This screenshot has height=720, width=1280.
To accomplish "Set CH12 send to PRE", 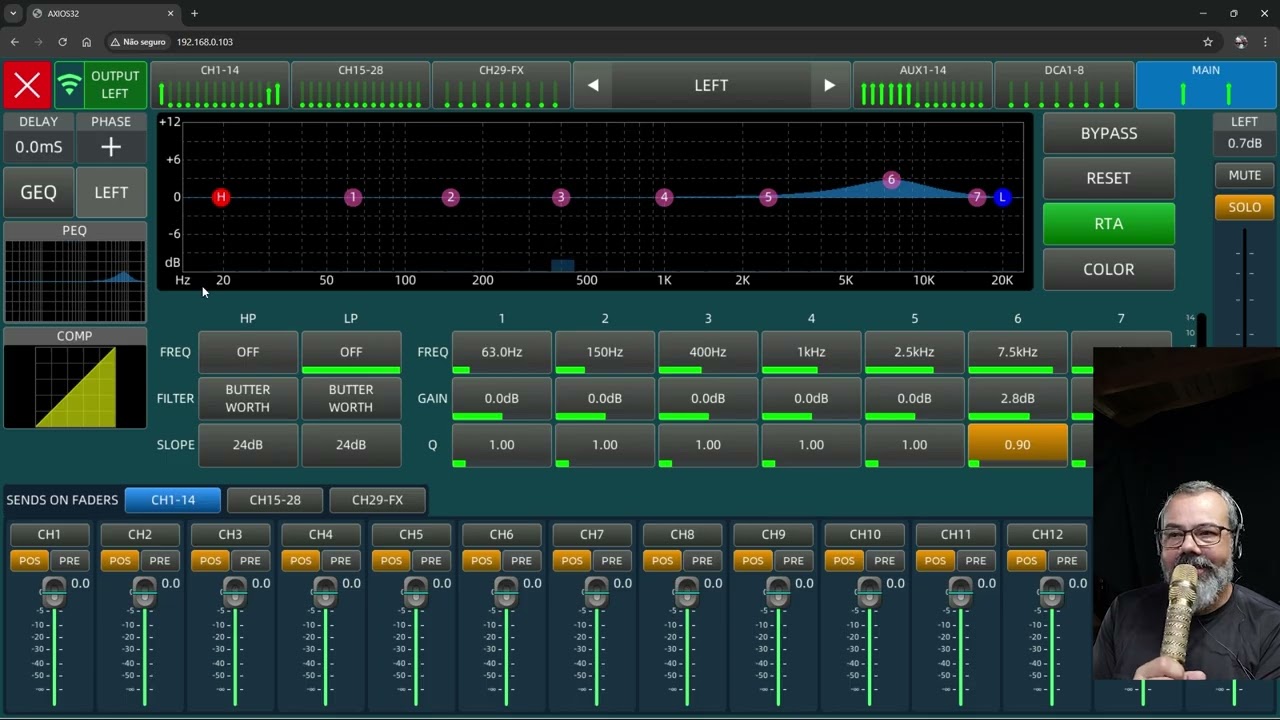I will pos(1067,560).
